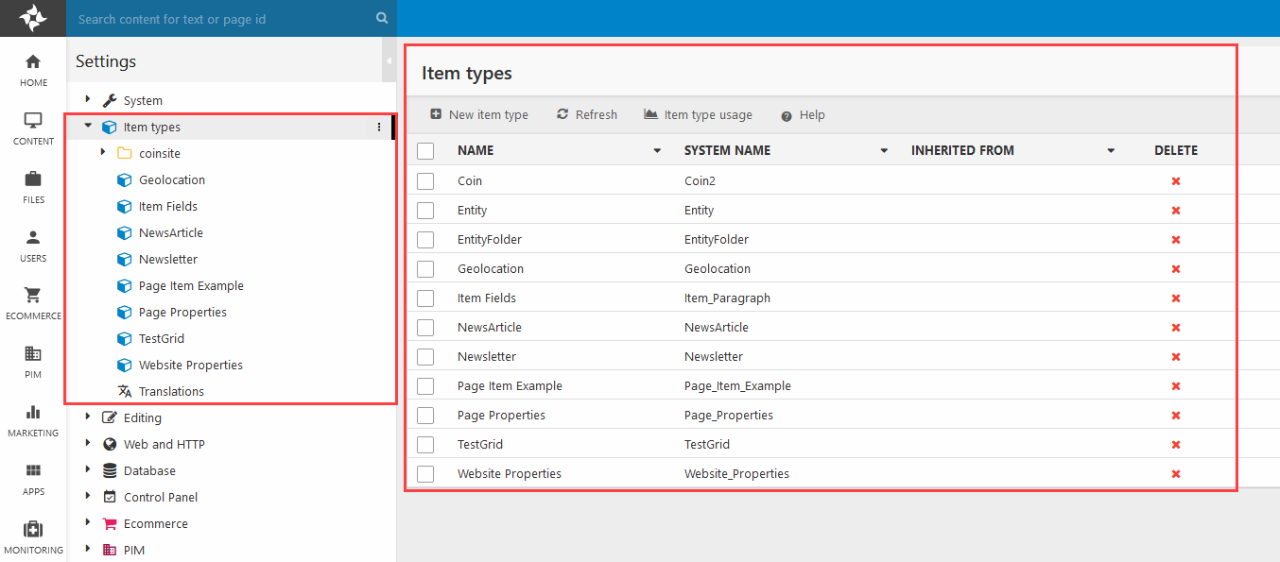Click three-dot menu beside Item types

(379, 127)
